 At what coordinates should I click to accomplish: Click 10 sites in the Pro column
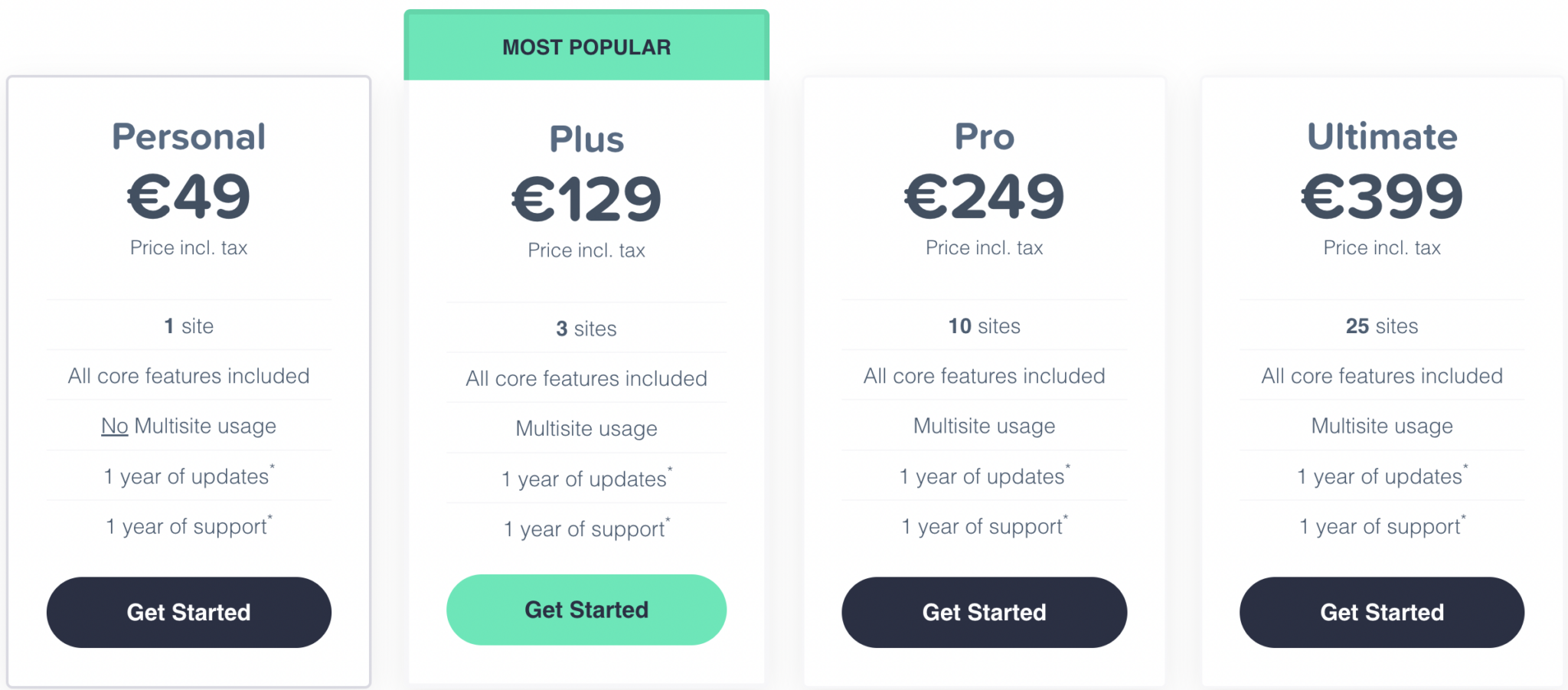click(x=985, y=326)
